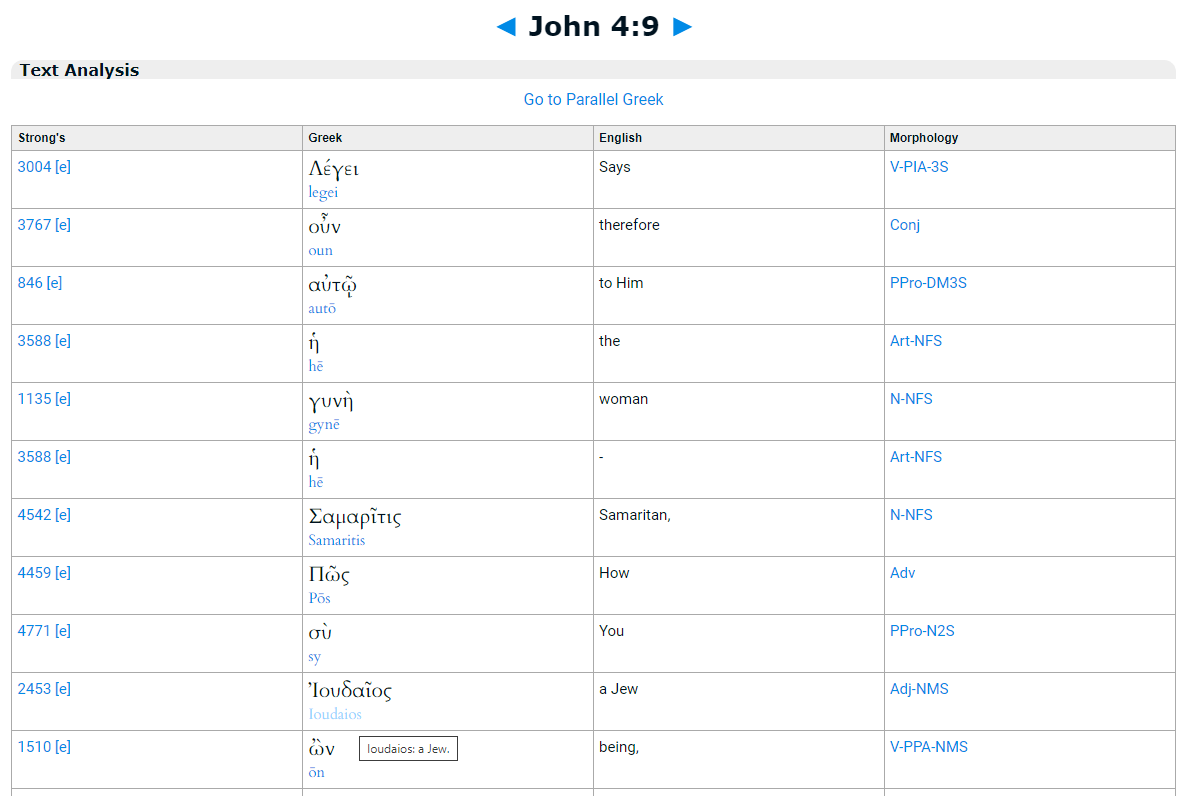The image size is (1181, 796).
Task: Open the Adj-NMS morphology link
Action: click(919, 689)
